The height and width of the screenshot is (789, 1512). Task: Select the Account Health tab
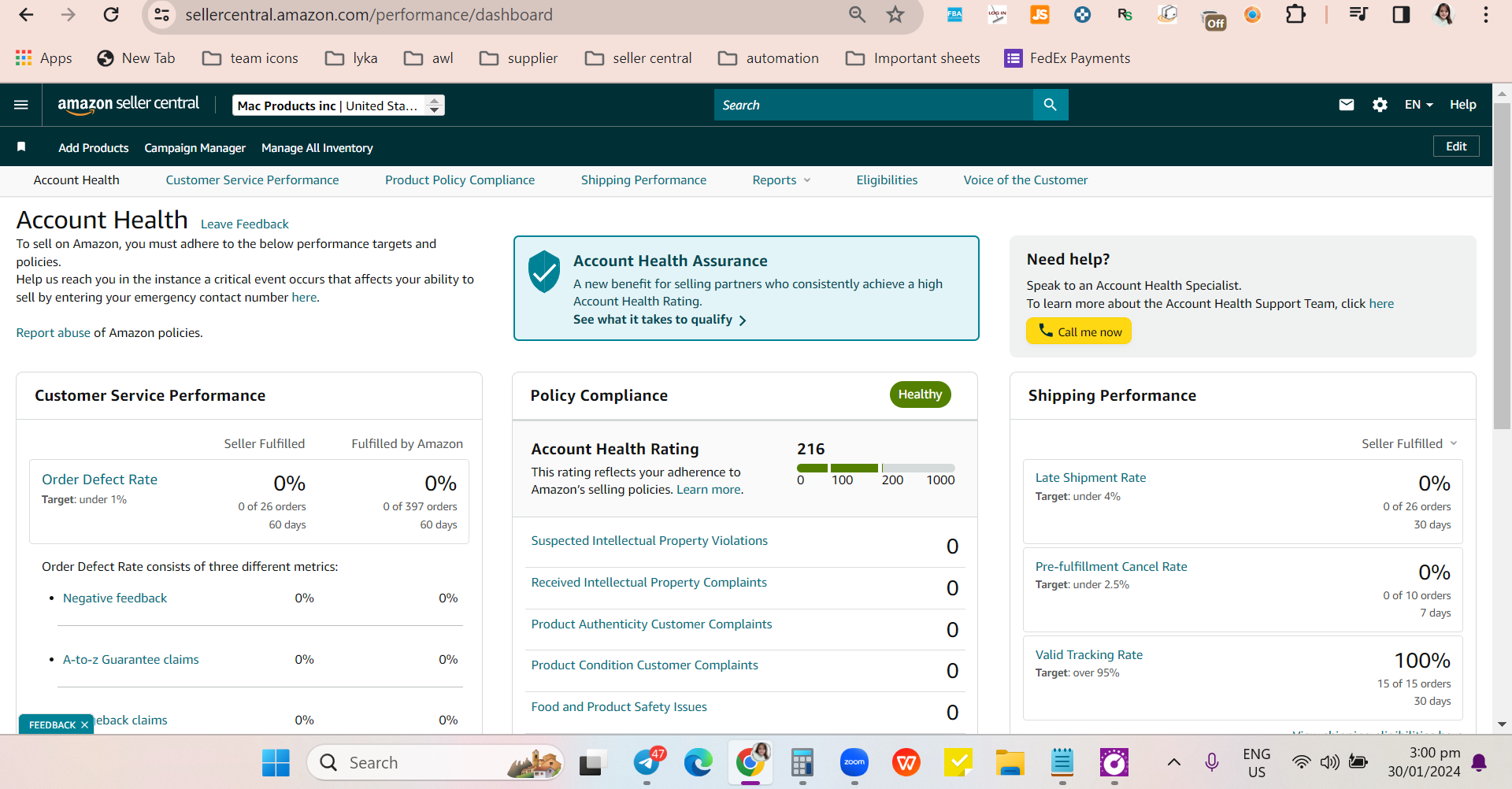coord(76,180)
